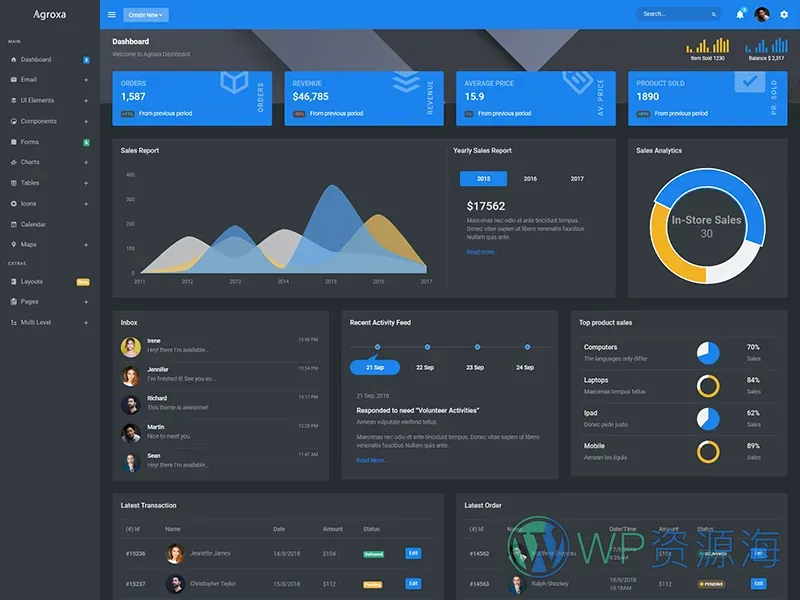Select the 22 Sep activity marker
The image size is (800, 600).
pyautogui.click(x=427, y=347)
